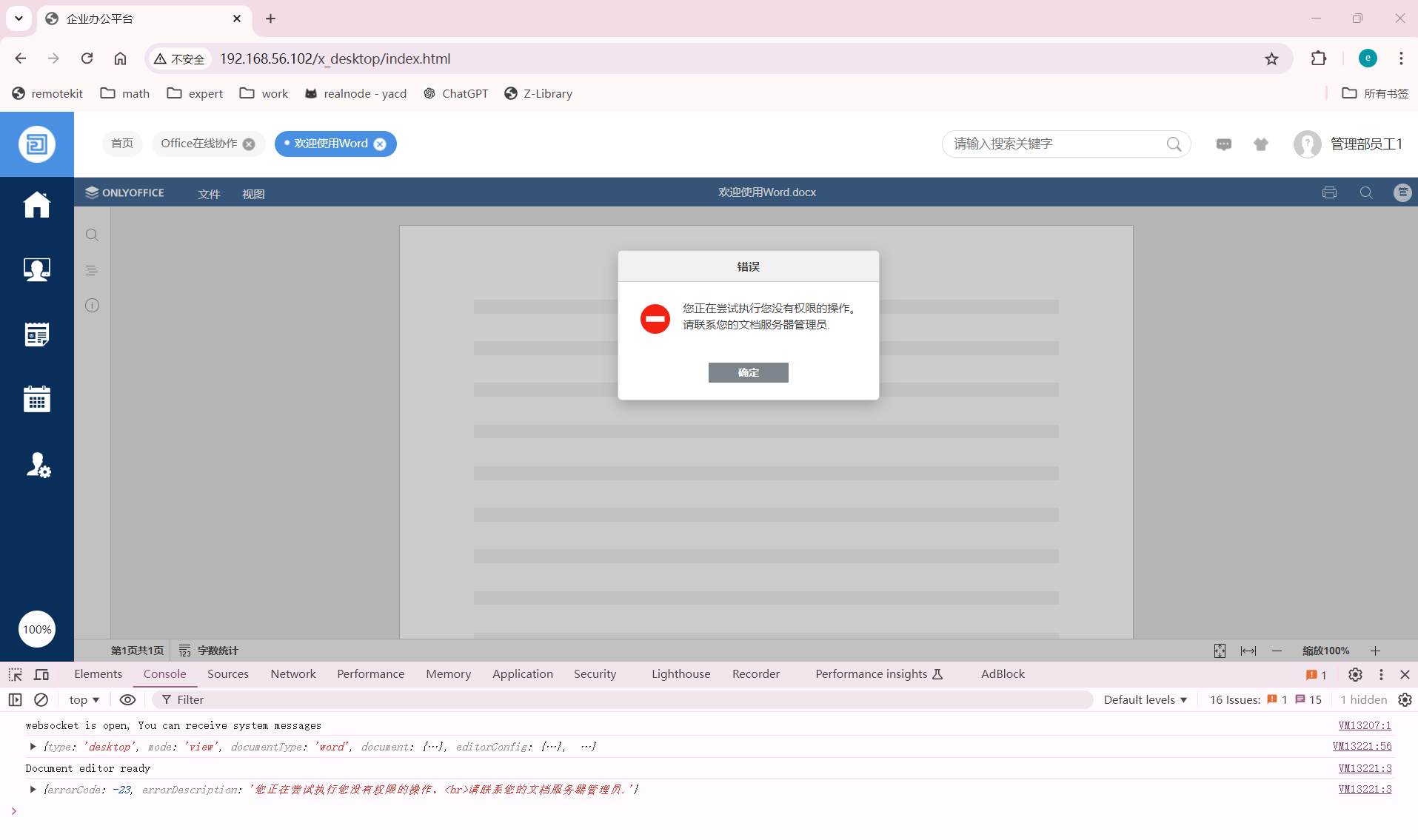The height and width of the screenshot is (840, 1418).
Task: Toggle device toolbar emulation icon
Action: pos(41,674)
